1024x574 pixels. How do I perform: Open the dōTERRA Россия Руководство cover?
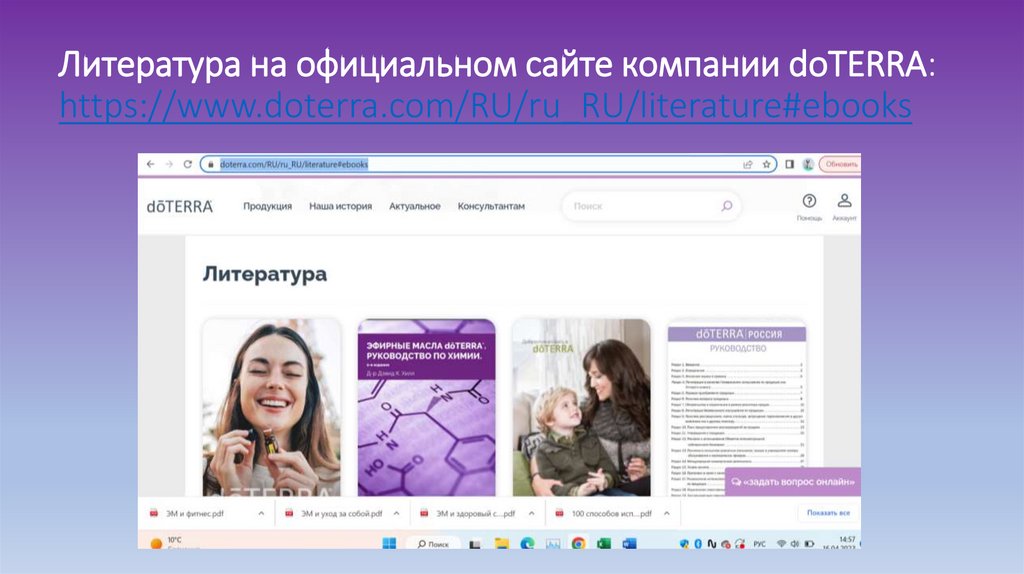click(x=737, y=407)
